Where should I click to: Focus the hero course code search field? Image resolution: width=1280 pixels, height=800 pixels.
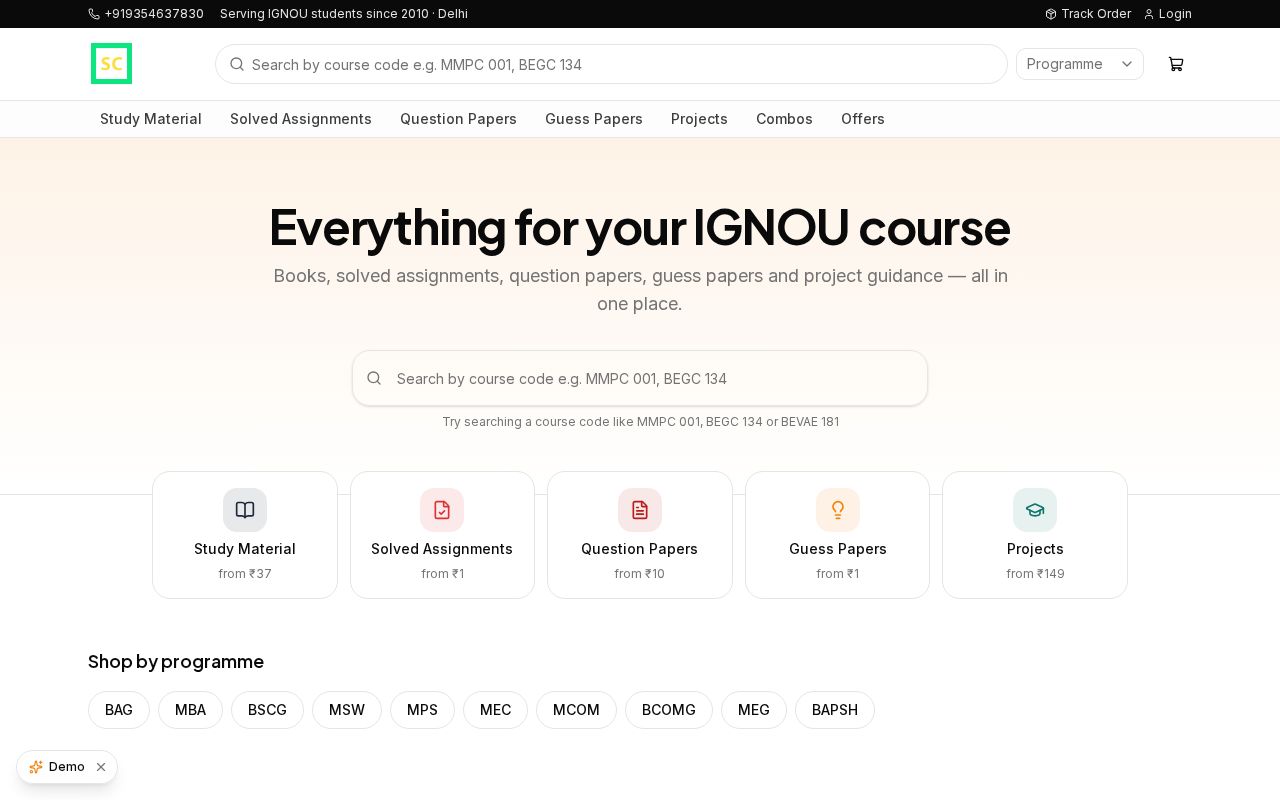[640, 378]
